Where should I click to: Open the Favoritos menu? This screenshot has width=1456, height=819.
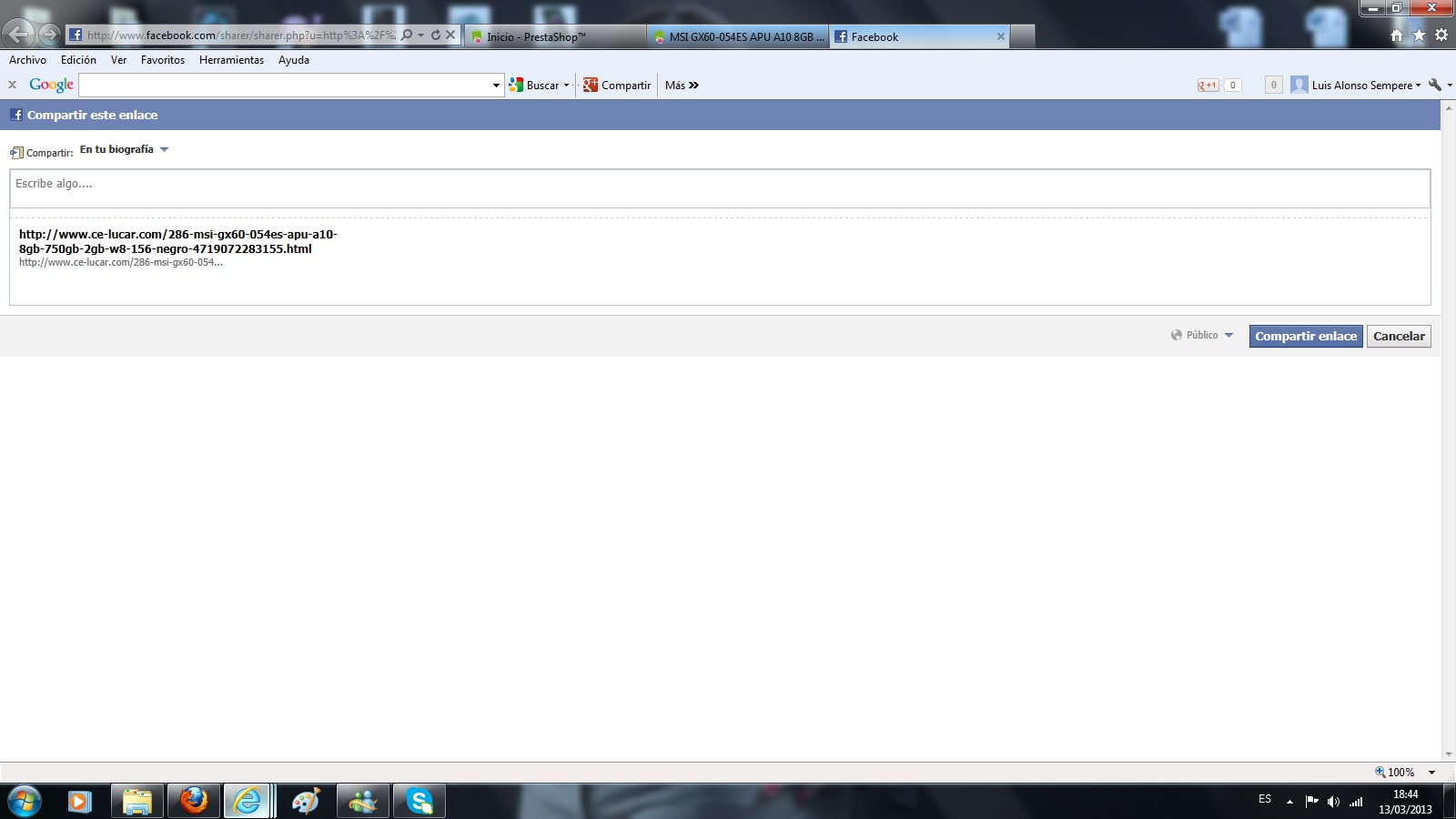(x=163, y=60)
